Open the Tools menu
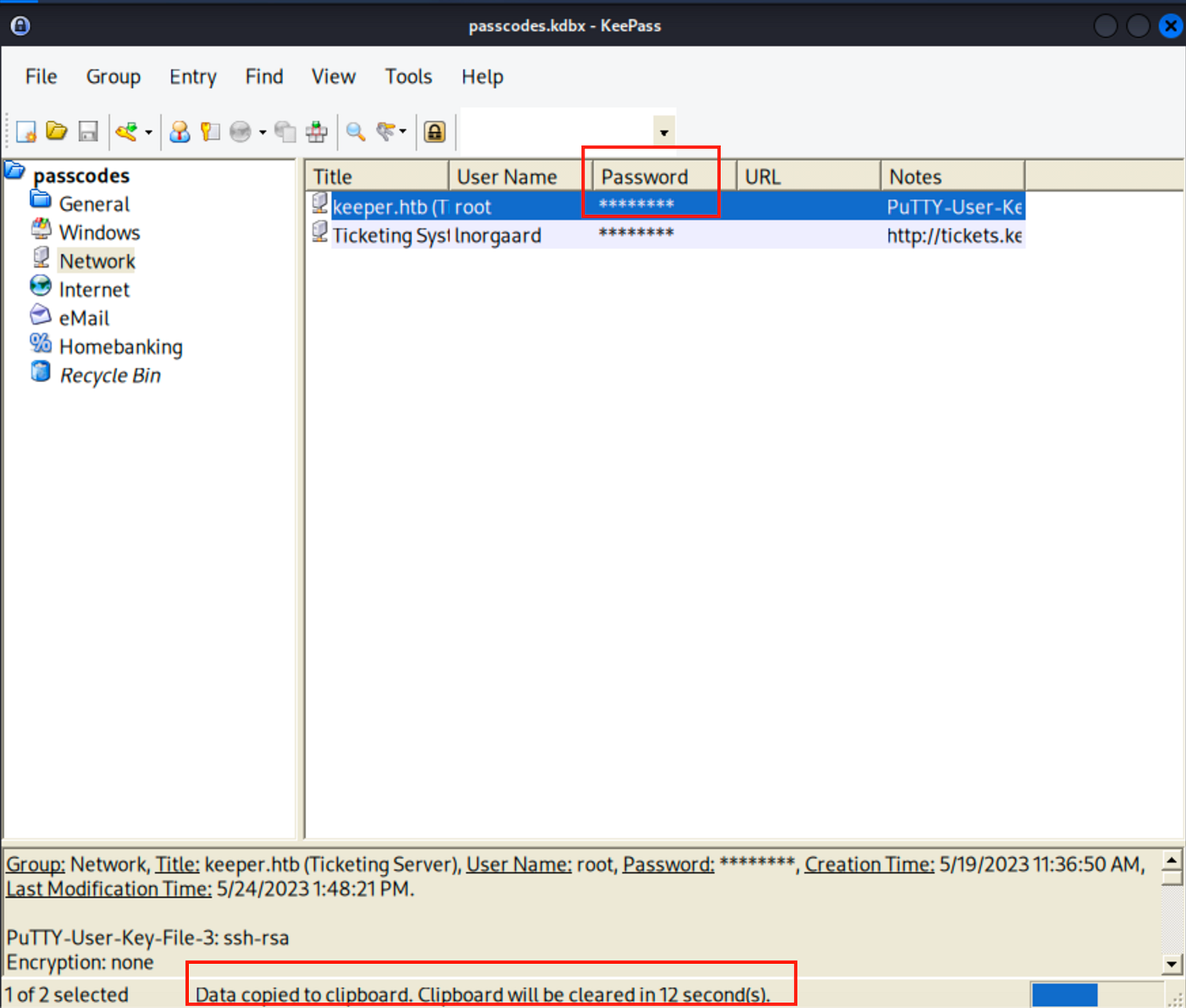The image size is (1186, 1008). [408, 76]
